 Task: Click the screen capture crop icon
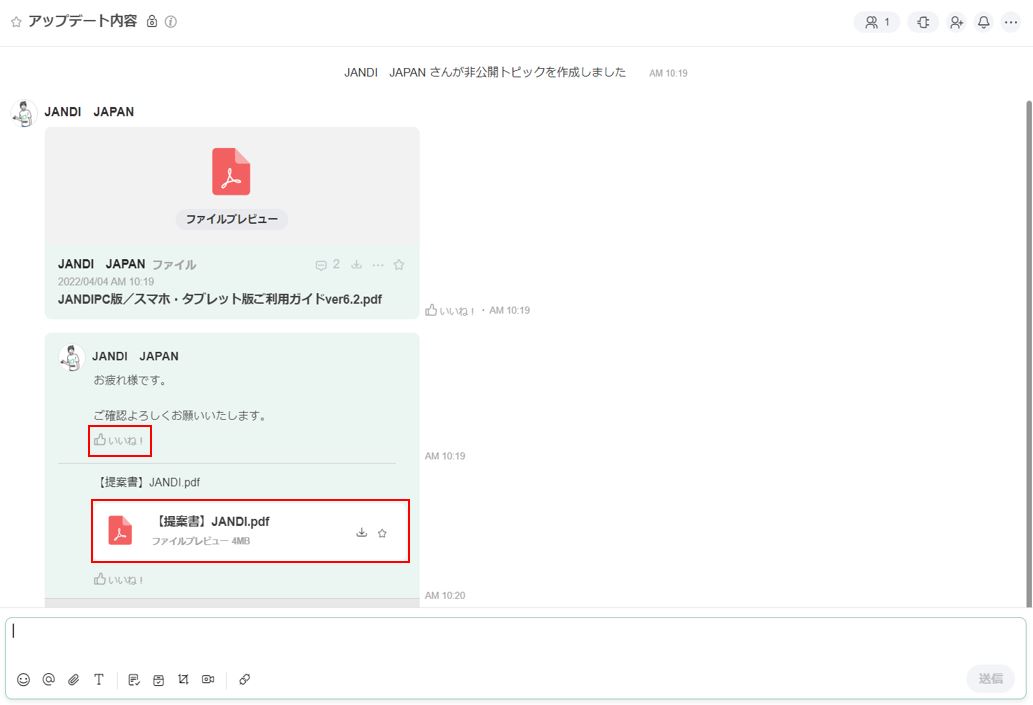click(183, 679)
